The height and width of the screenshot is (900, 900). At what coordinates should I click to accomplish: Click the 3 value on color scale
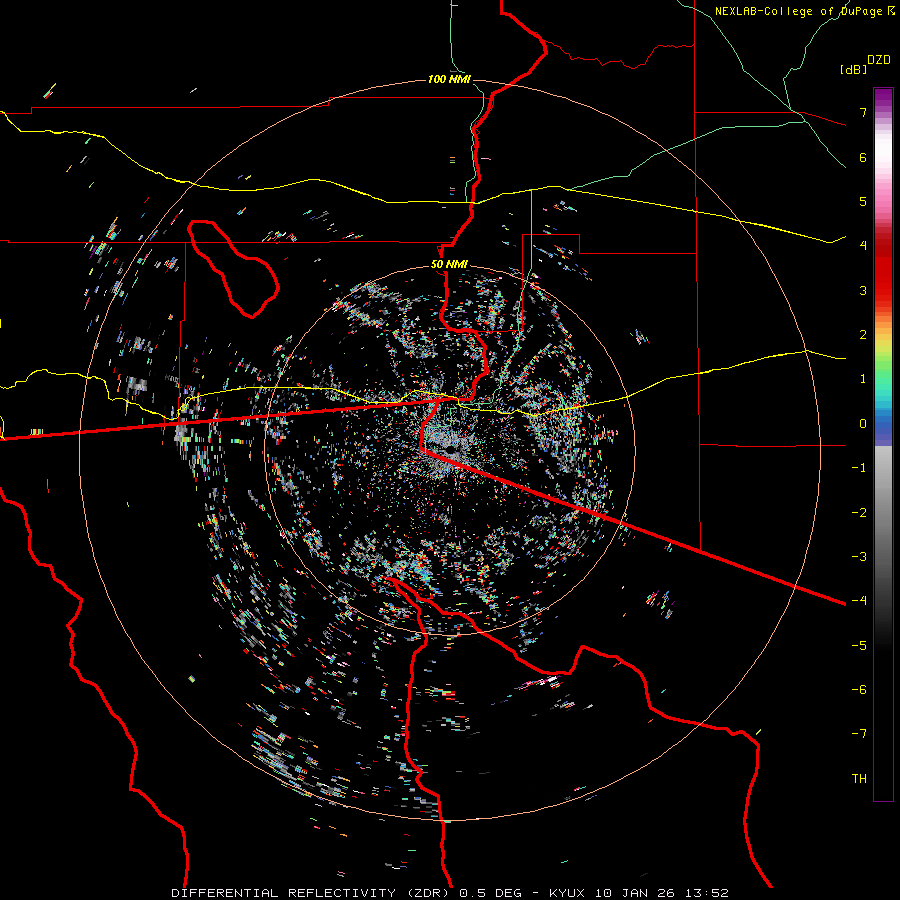coord(863,290)
